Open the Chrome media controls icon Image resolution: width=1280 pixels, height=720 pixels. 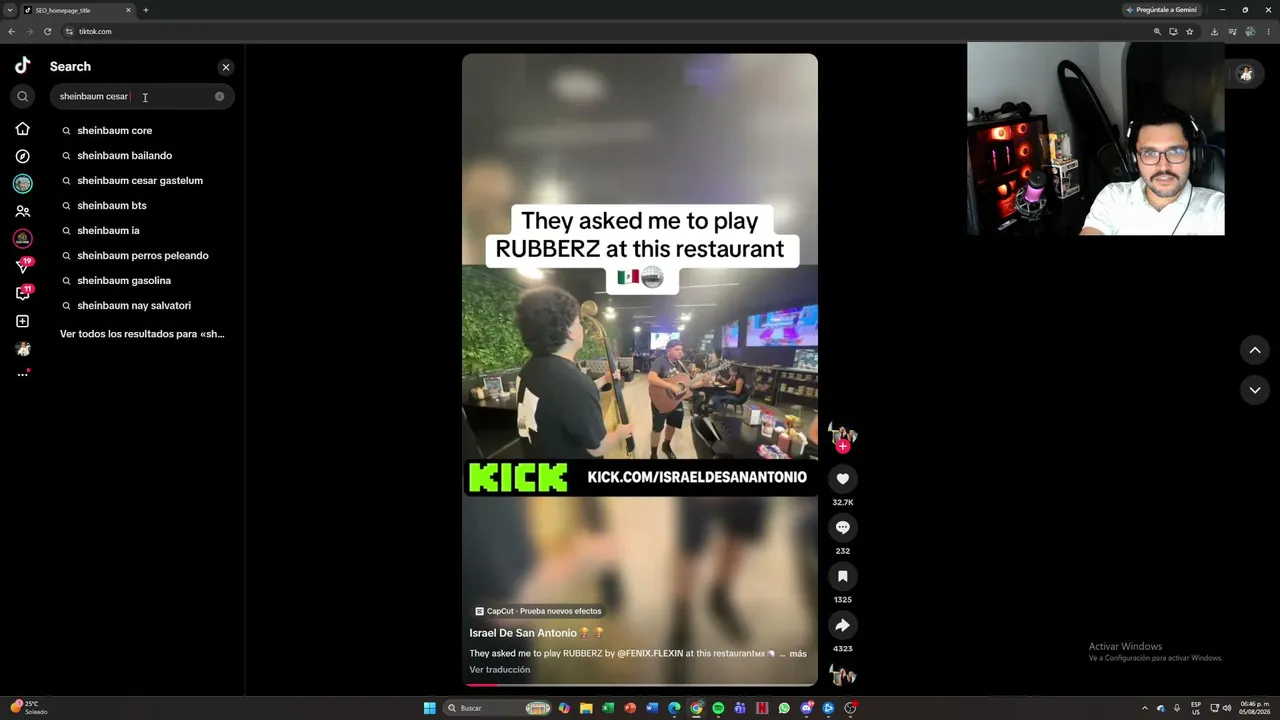tap(1233, 32)
